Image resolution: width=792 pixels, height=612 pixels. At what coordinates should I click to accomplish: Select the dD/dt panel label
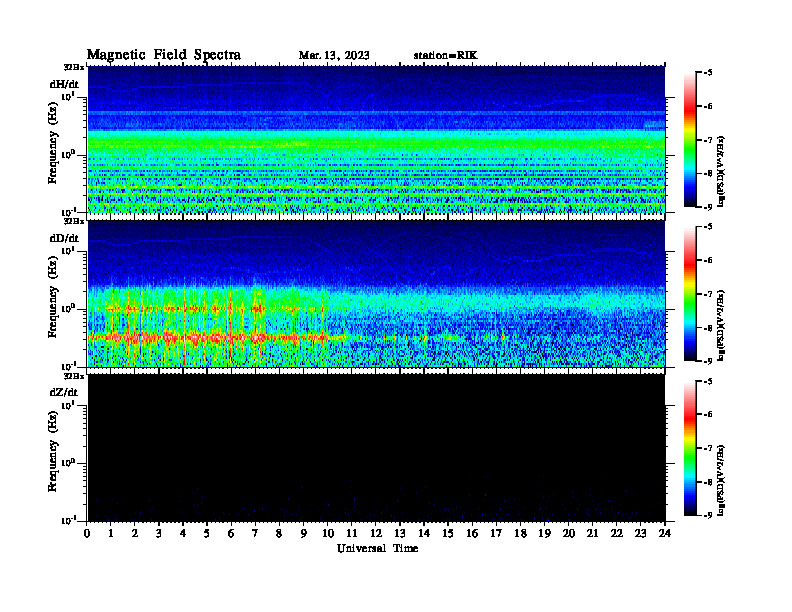point(64,238)
